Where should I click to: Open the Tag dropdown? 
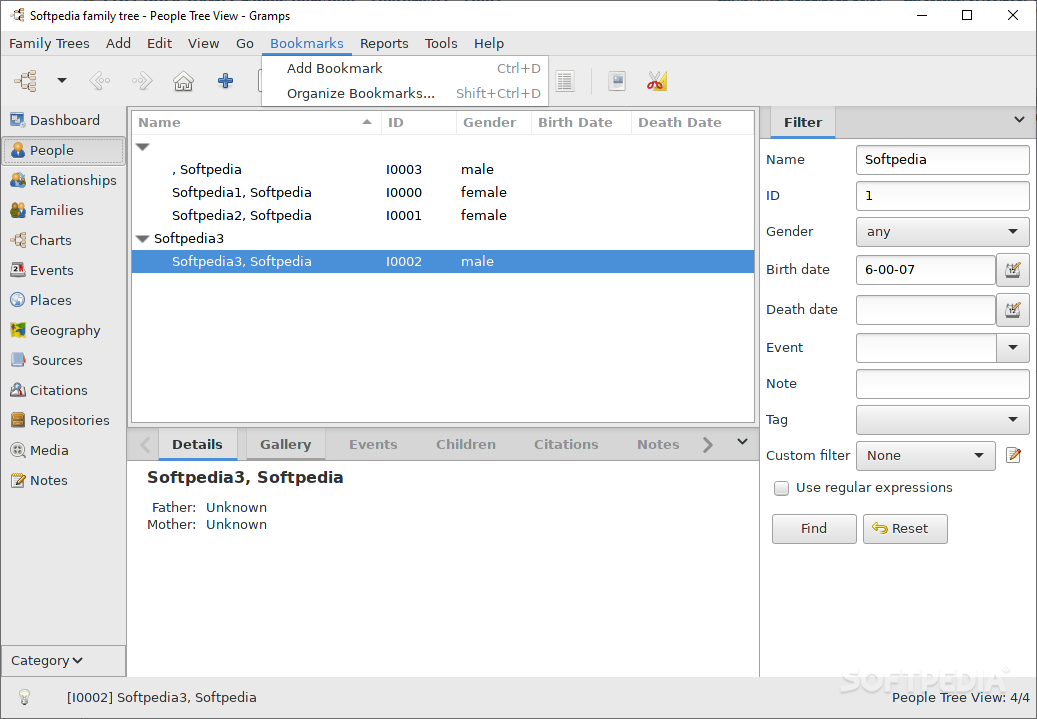coord(942,419)
